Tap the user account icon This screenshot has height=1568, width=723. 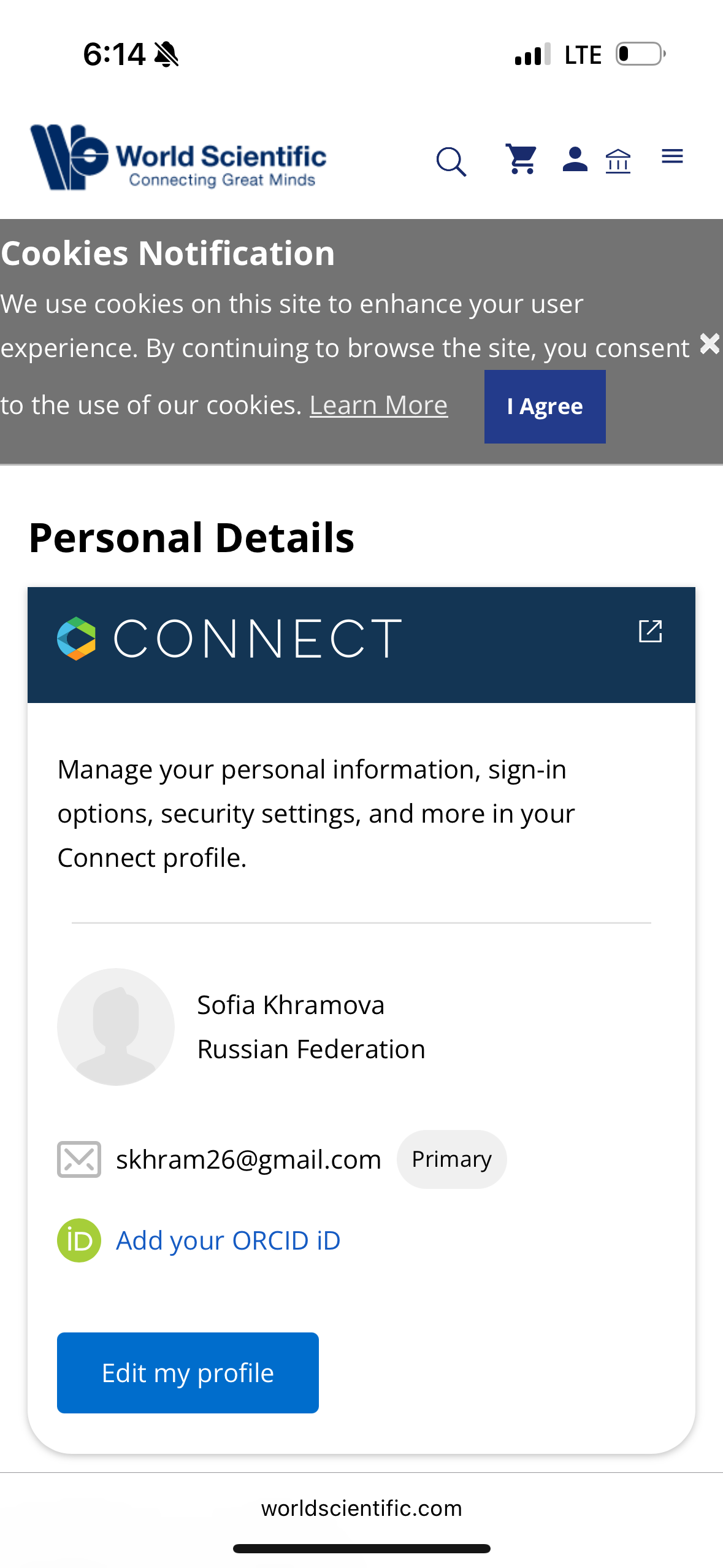pos(575,159)
